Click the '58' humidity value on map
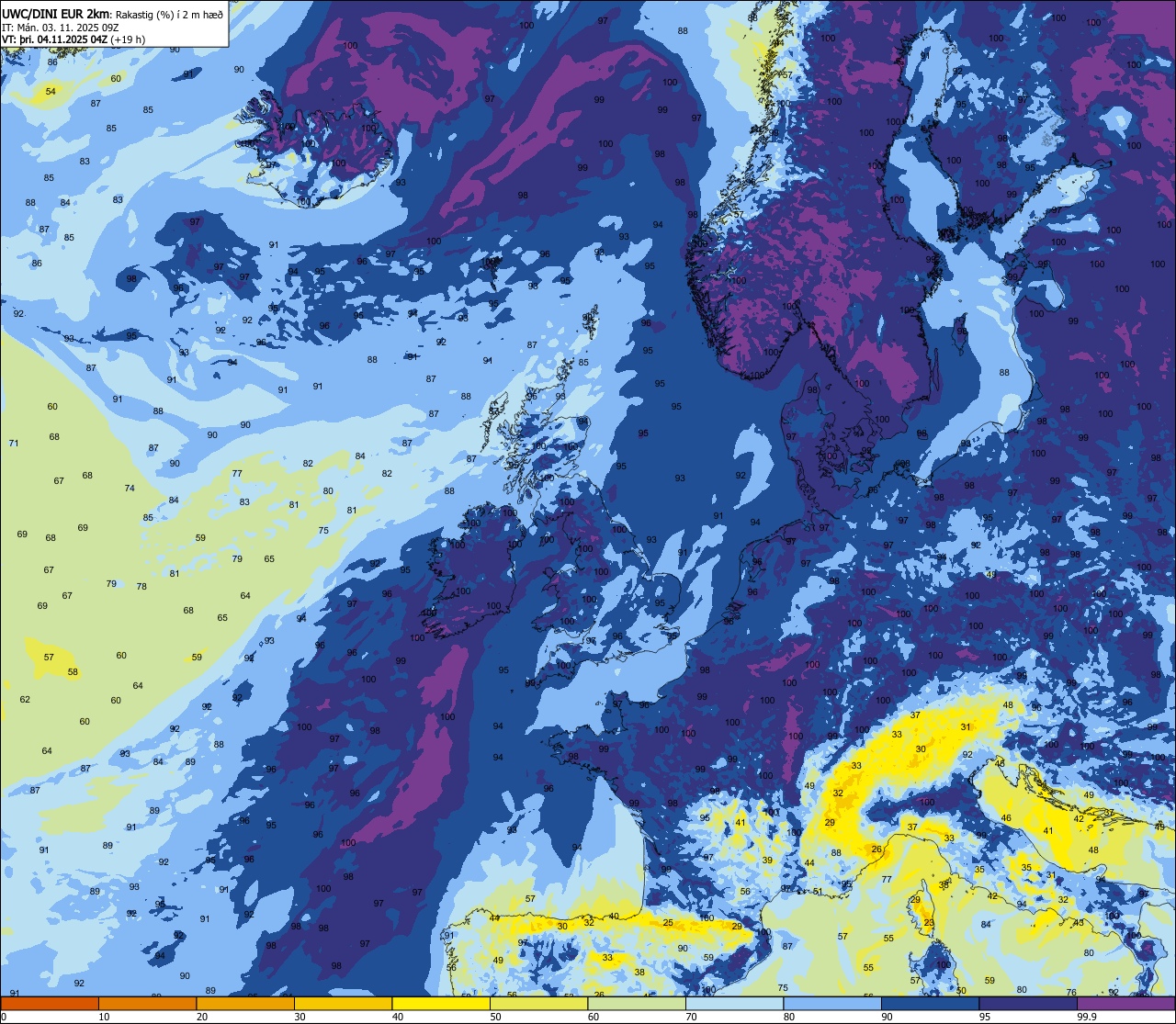The width and height of the screenshot is (1176, 1024). tap(73, 672)
